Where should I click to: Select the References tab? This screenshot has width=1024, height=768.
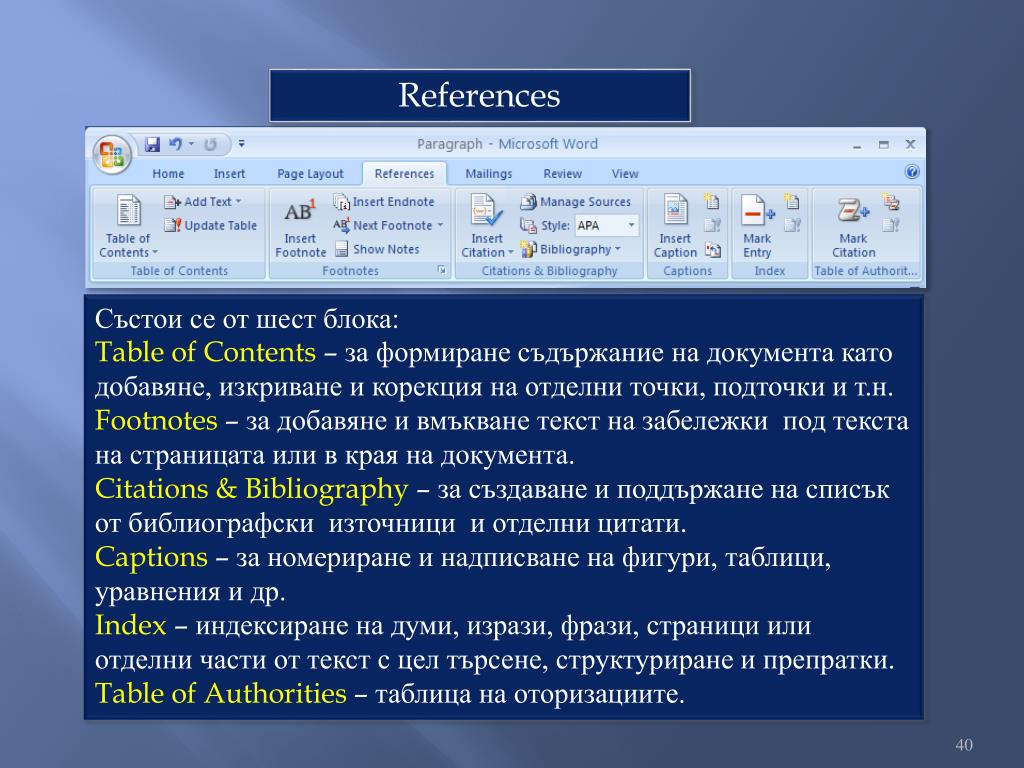point(404,174)
